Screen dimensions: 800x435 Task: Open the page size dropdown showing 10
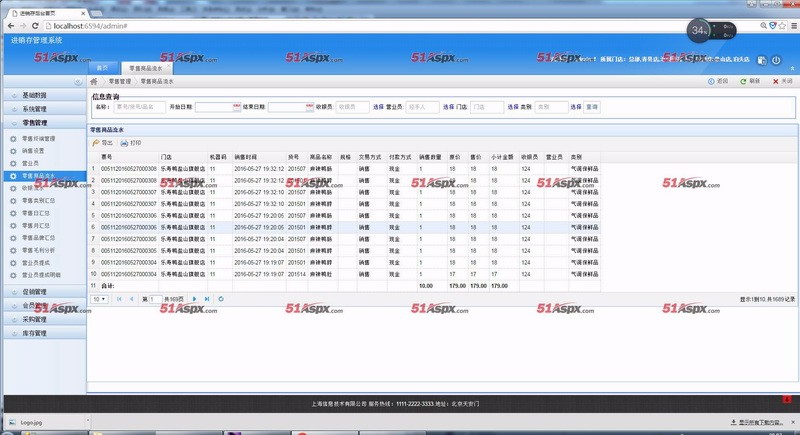[99, 299]
